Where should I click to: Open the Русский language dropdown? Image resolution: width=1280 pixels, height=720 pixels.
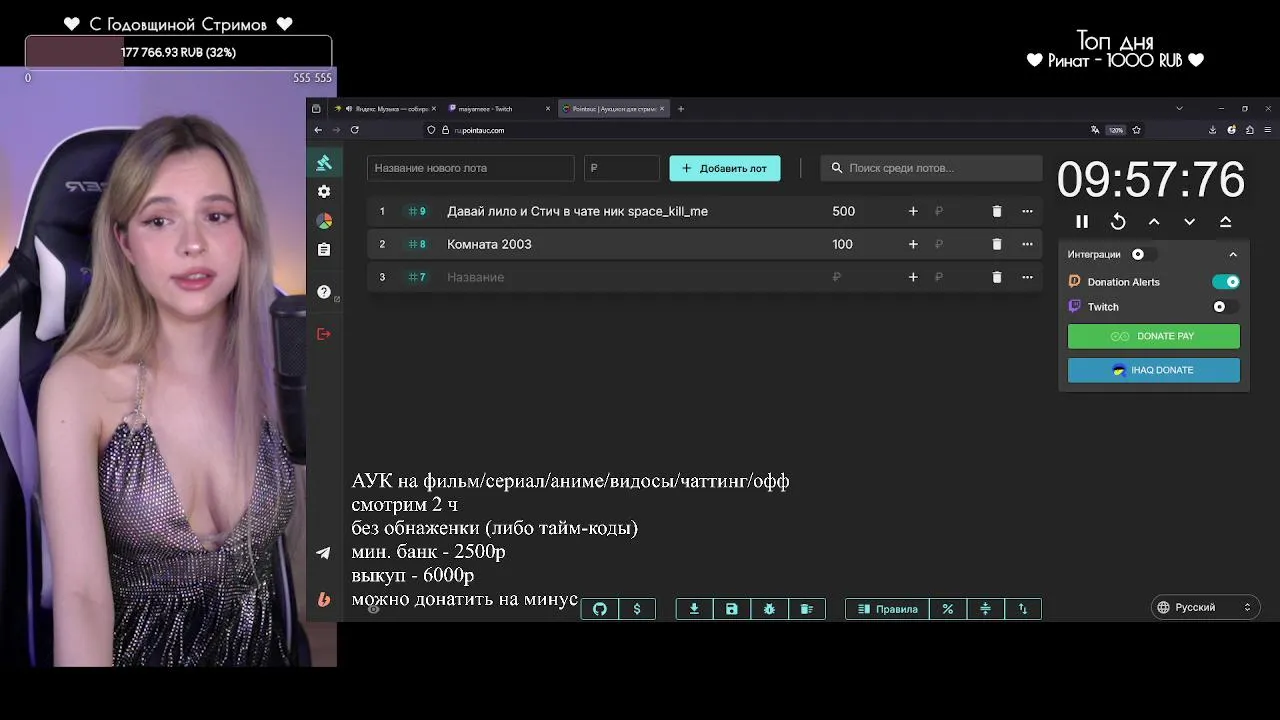(x=1205, y=607)
